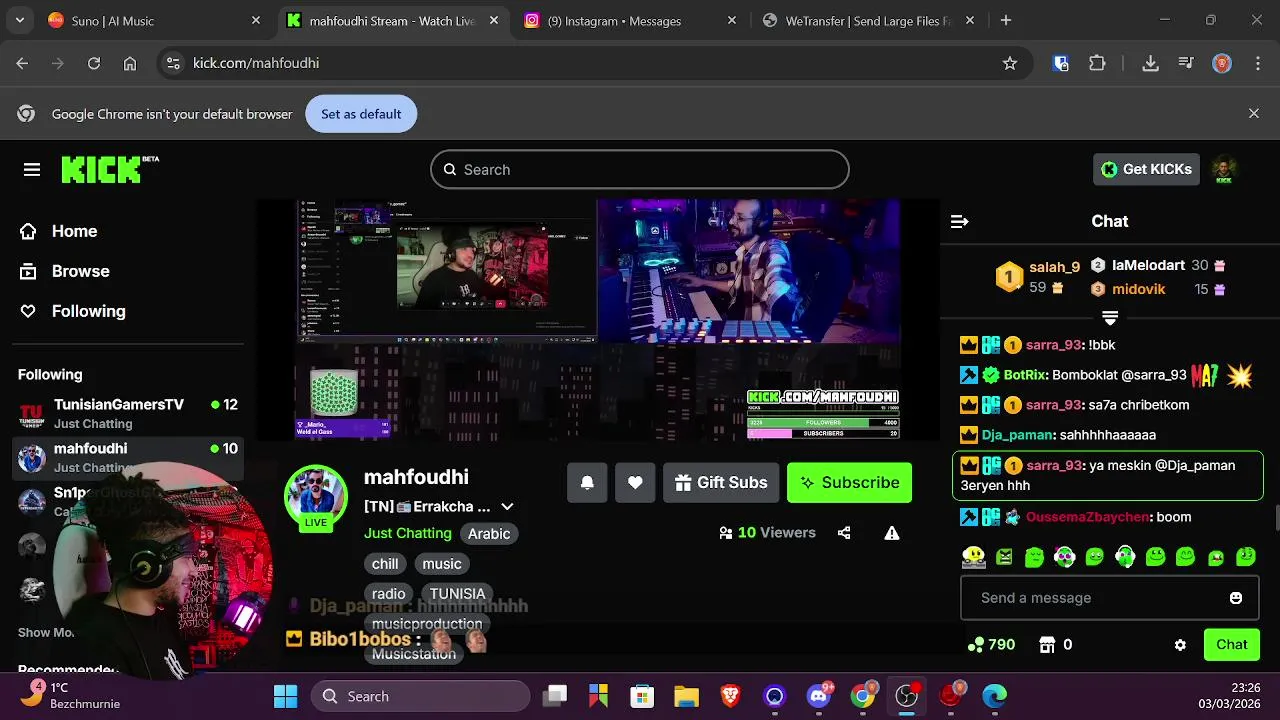Bookmark this page with the star
1280x720 pixels.
(x=1010, y=63)
